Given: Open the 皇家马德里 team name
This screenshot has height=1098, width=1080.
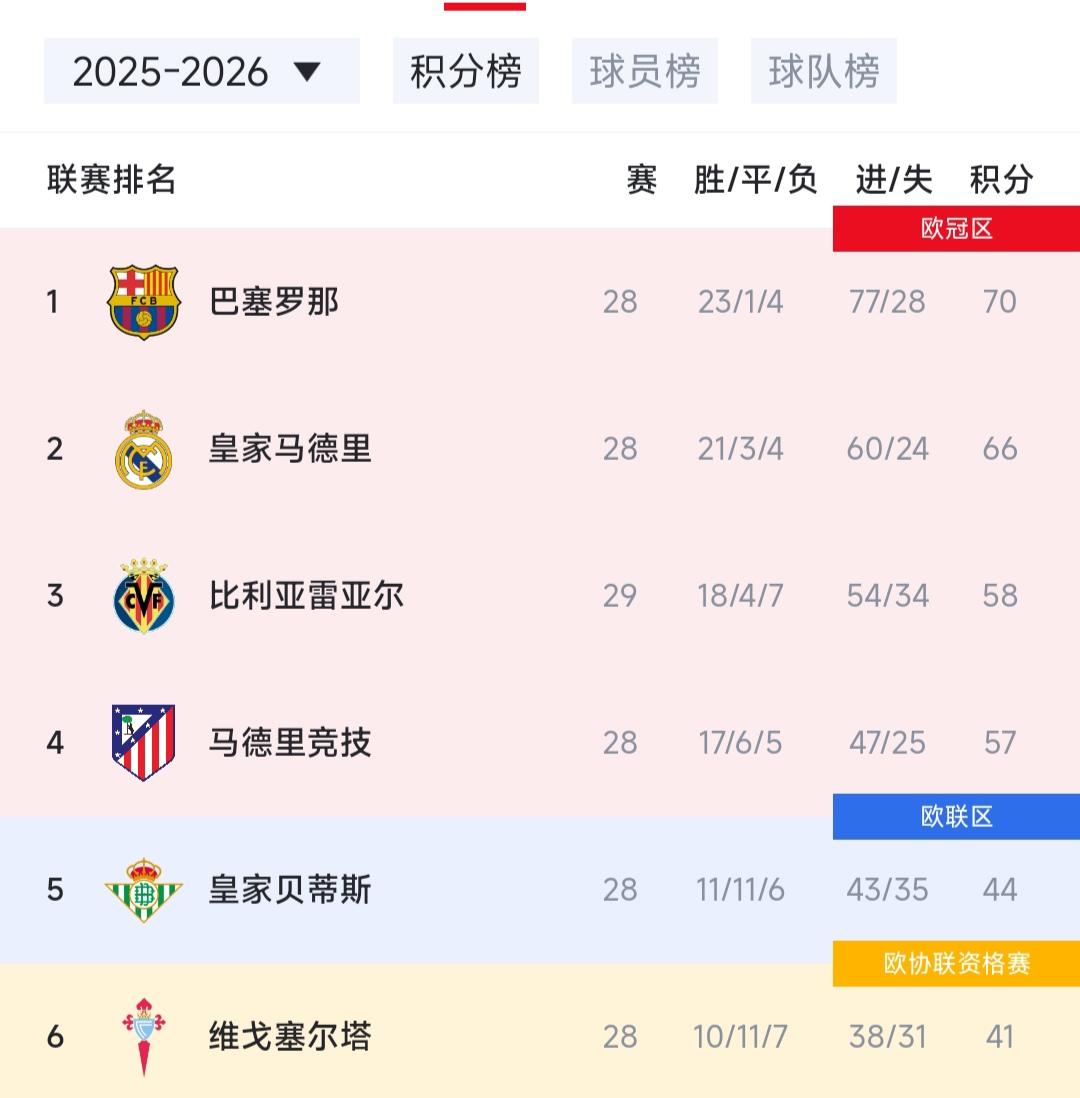Looking at the screenshot, I should (x=290, y=449).
